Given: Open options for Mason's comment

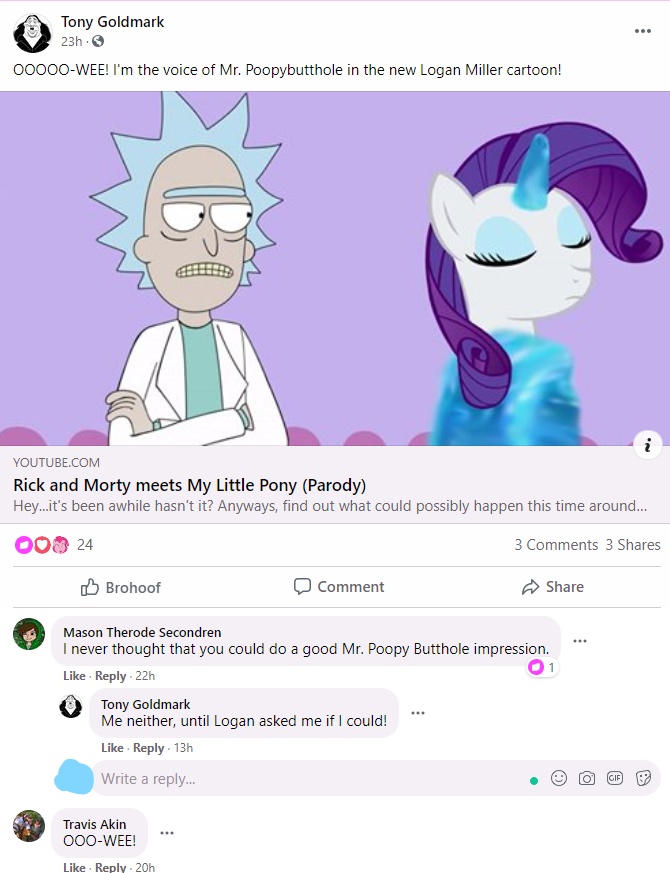Looking at the screenshot, I should tap(580, 641).
